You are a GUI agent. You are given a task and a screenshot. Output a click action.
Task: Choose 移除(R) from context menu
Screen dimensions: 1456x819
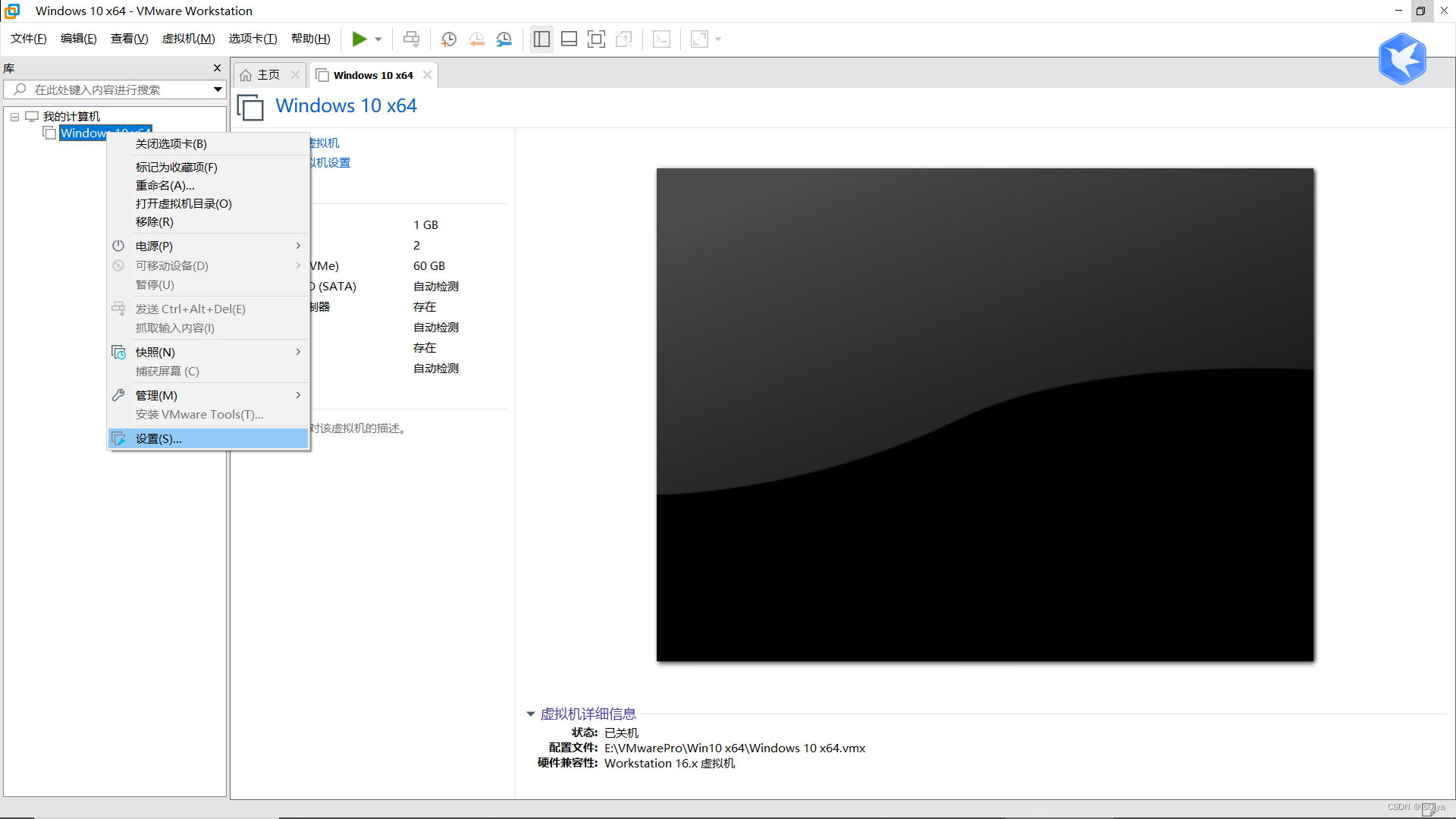click(x=209, y=222)
